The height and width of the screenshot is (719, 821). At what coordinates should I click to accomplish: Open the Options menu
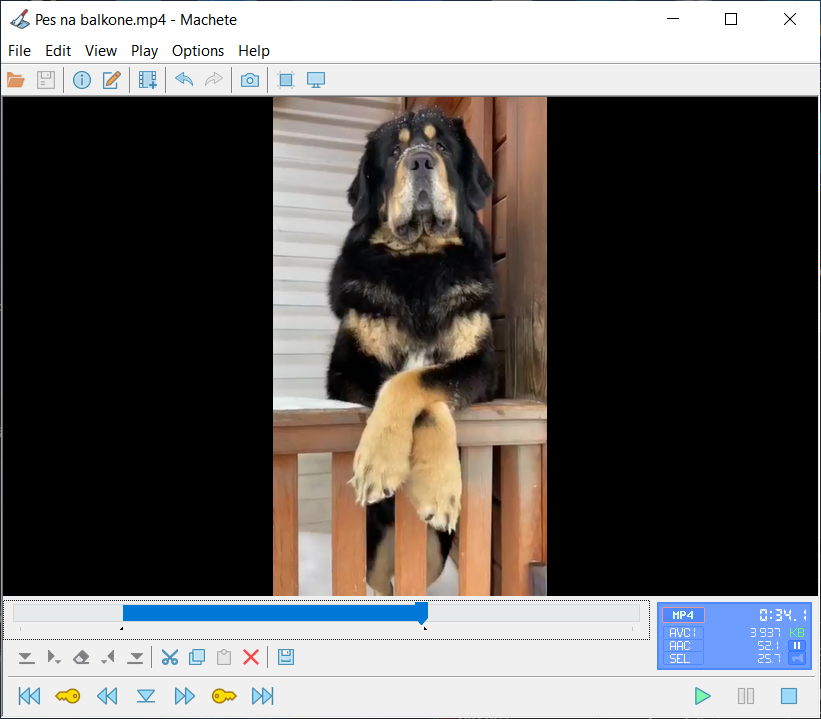click(198, 51)
